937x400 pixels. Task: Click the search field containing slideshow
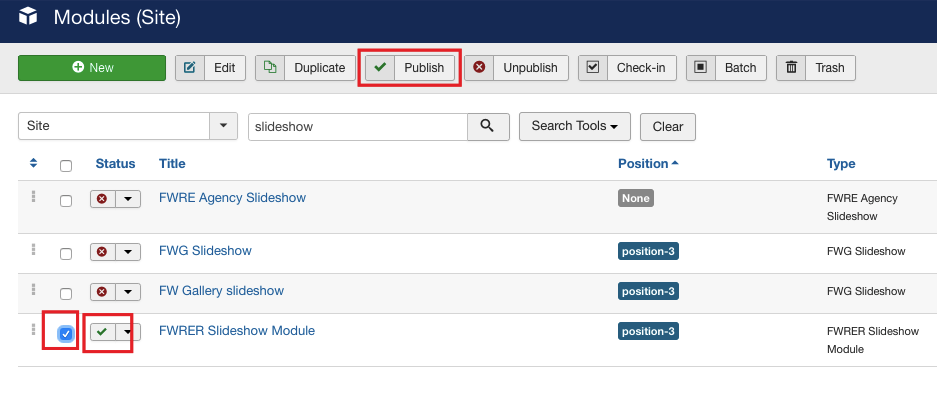click(x=357, y=127)
